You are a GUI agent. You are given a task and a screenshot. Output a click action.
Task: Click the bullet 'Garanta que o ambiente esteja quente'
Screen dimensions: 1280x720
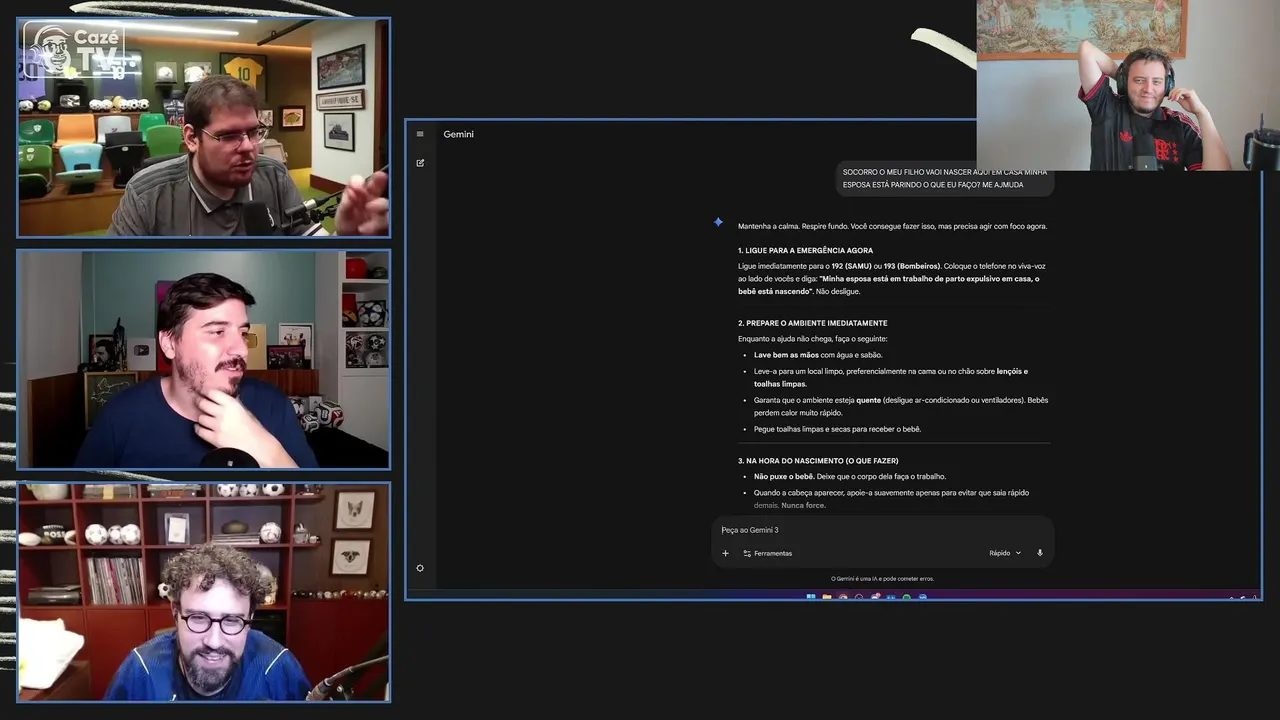coord(901,406)
